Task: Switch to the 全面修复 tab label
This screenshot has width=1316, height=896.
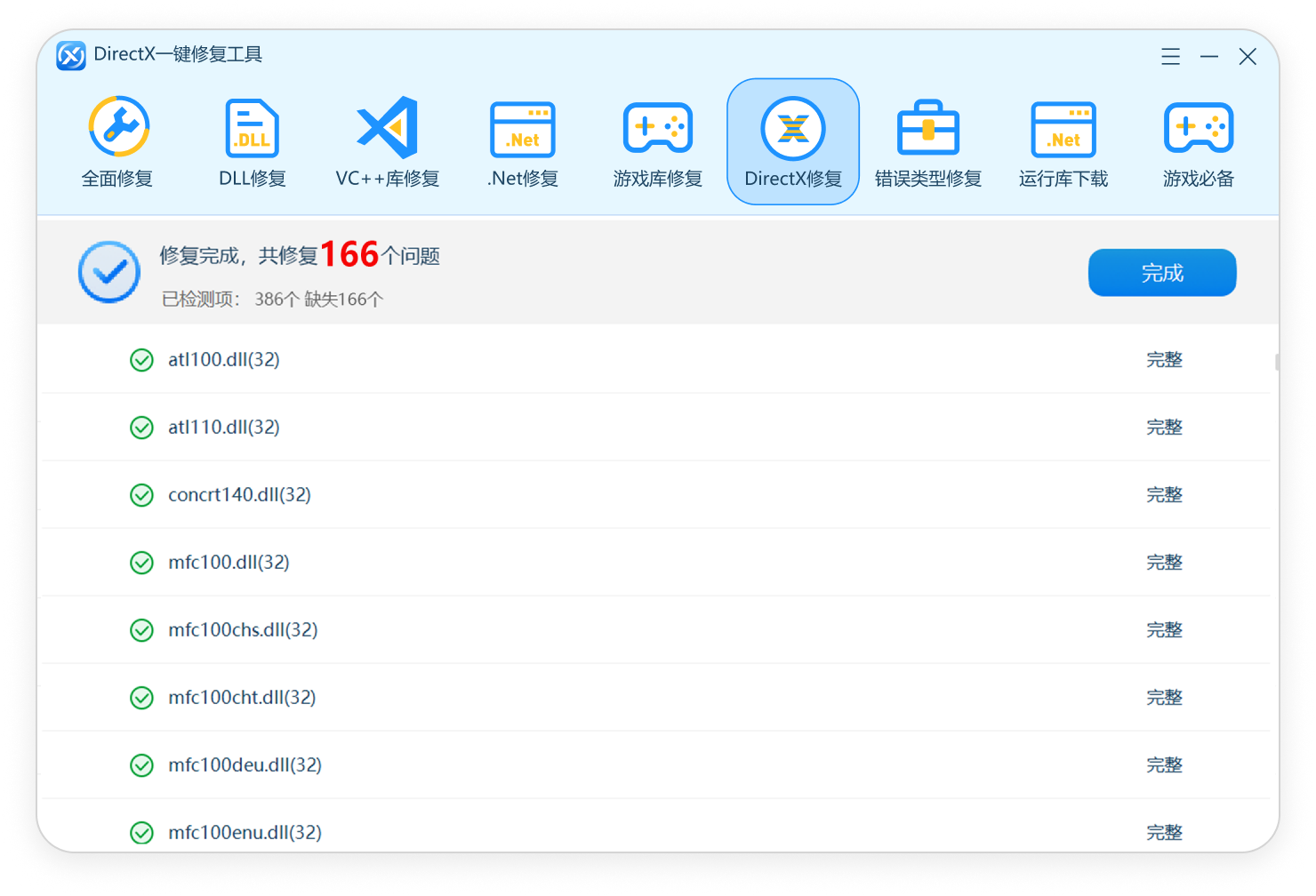Action: pyautogui.click(x=117, y=179)
